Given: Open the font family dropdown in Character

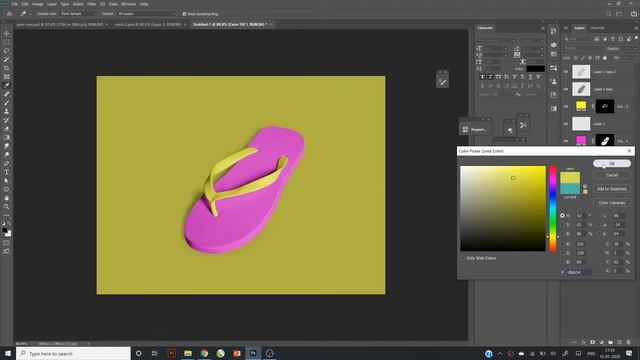Looking at the screenshot, I should point(496,41).
